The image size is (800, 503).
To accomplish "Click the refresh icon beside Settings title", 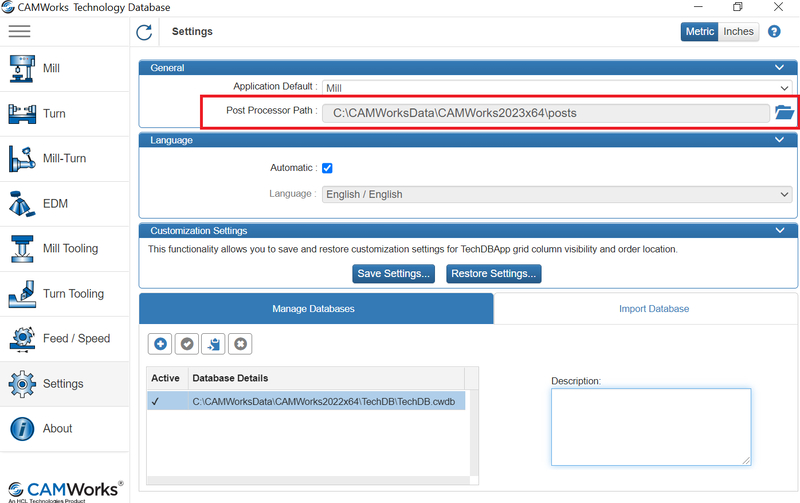I will [144, 32].
